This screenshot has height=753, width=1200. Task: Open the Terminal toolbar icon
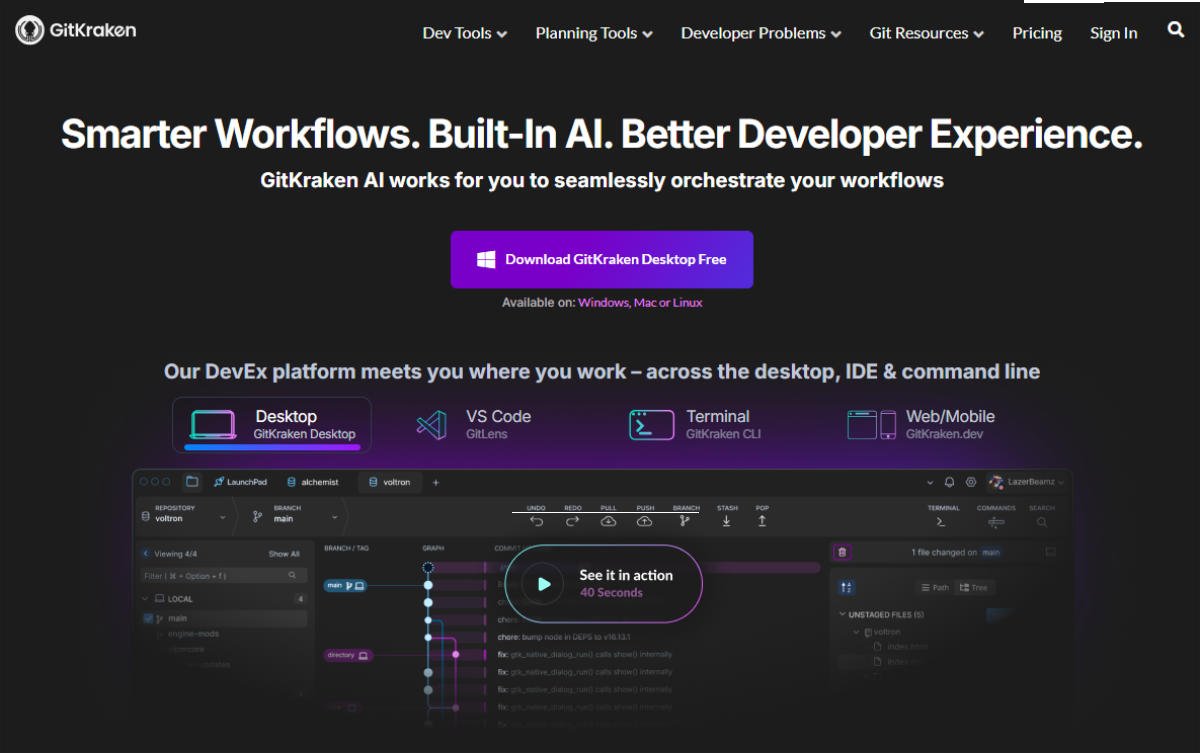[942, 522]
